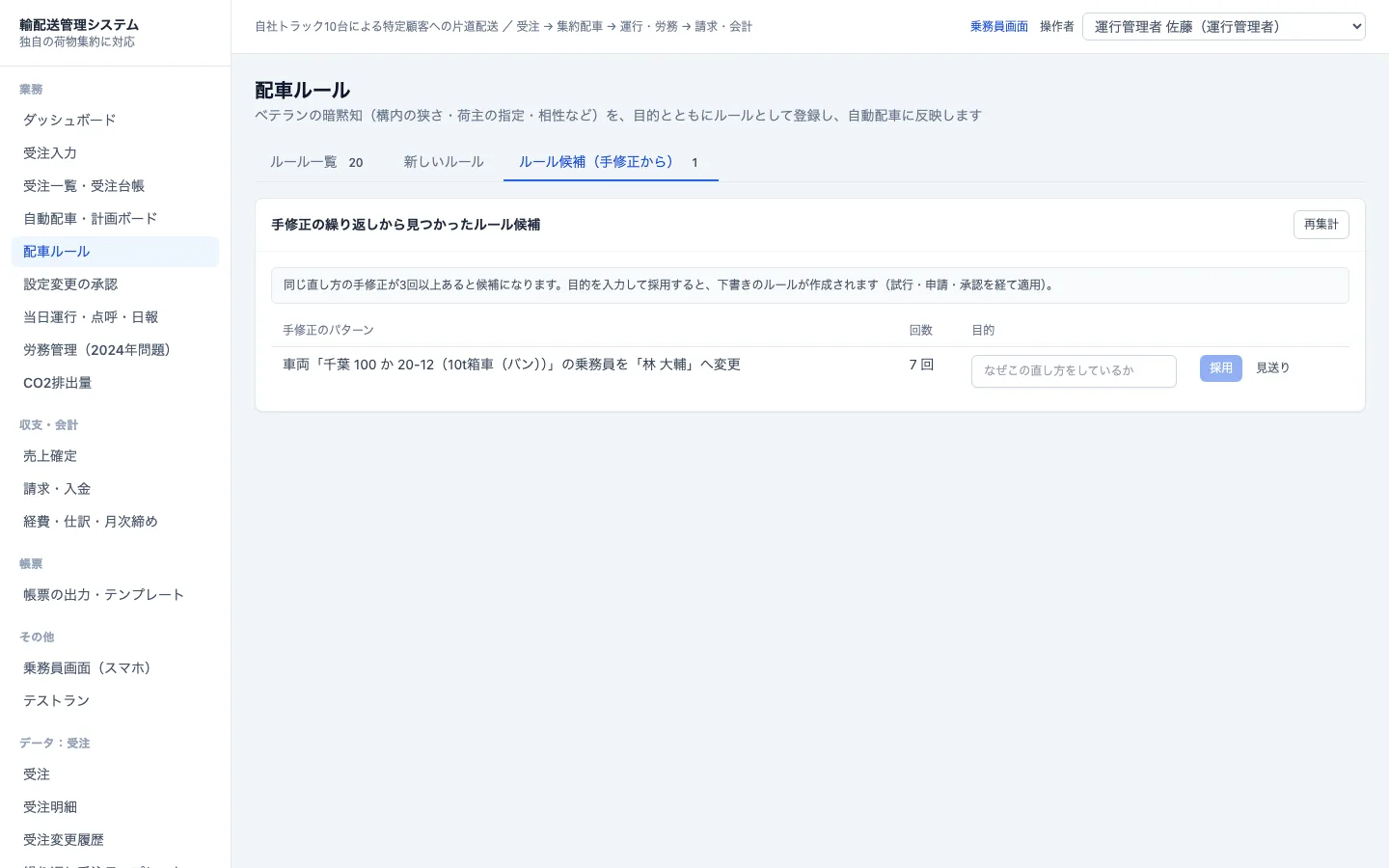Go to 当日運行・点呼・日報
1389x868 pixels.
click(115, 317)
